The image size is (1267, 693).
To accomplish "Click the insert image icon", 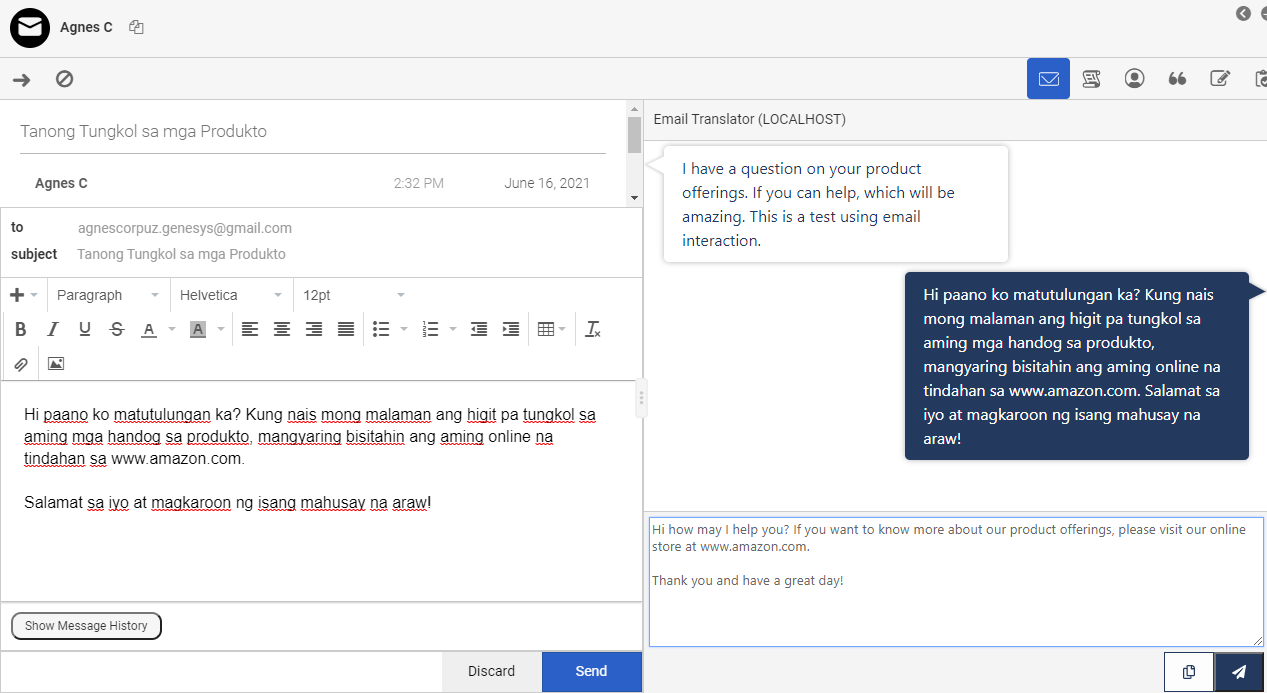I will [56, 364].
